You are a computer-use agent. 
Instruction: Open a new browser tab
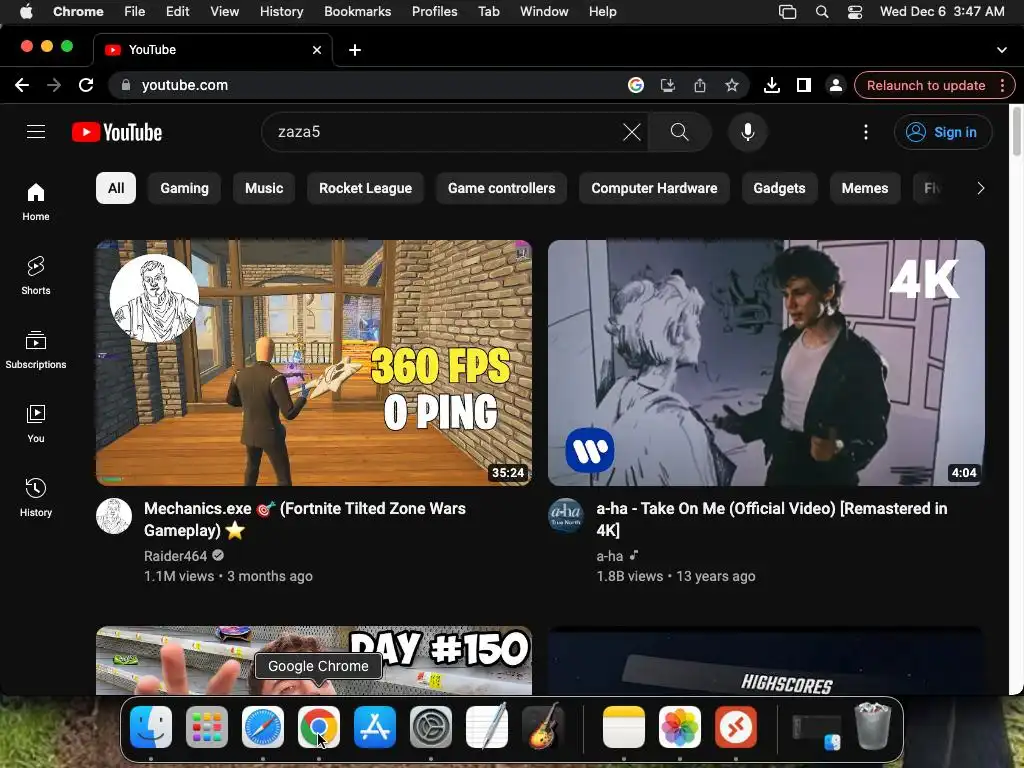[355, 50]
